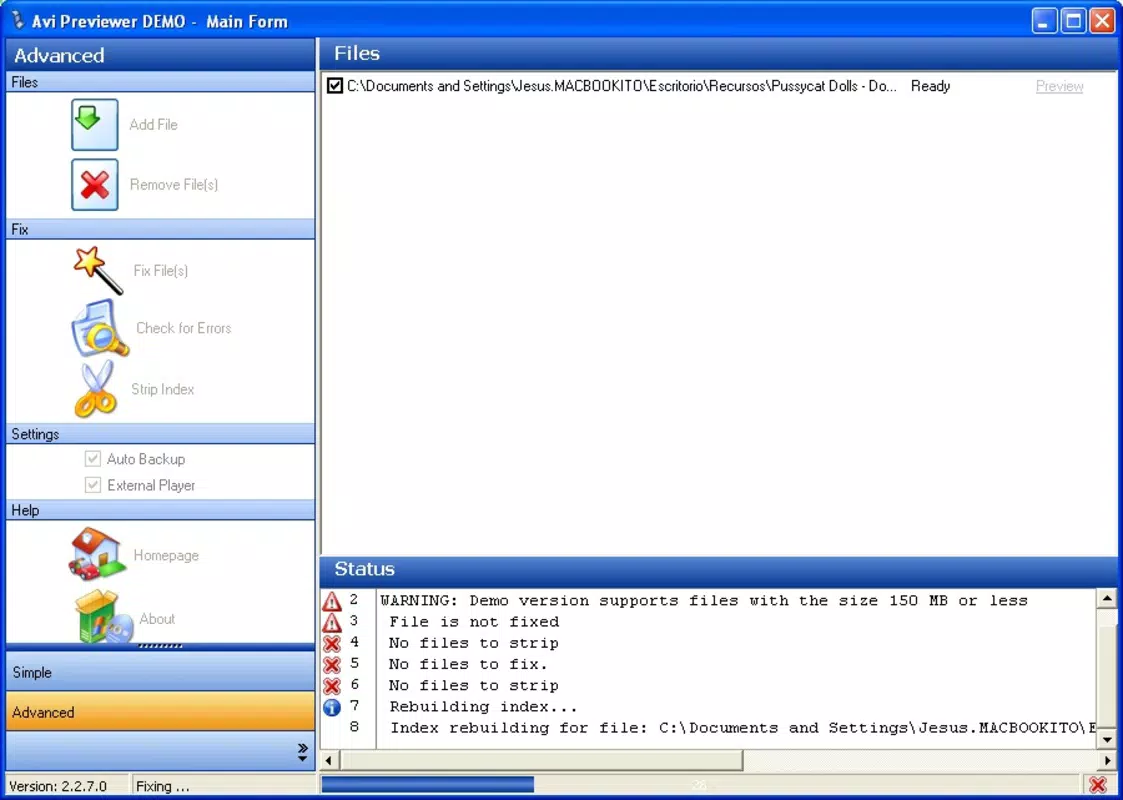1123x800 pixels.
Task: Click the 'Index rebuilding for file' message
Action: pos(742,728)
